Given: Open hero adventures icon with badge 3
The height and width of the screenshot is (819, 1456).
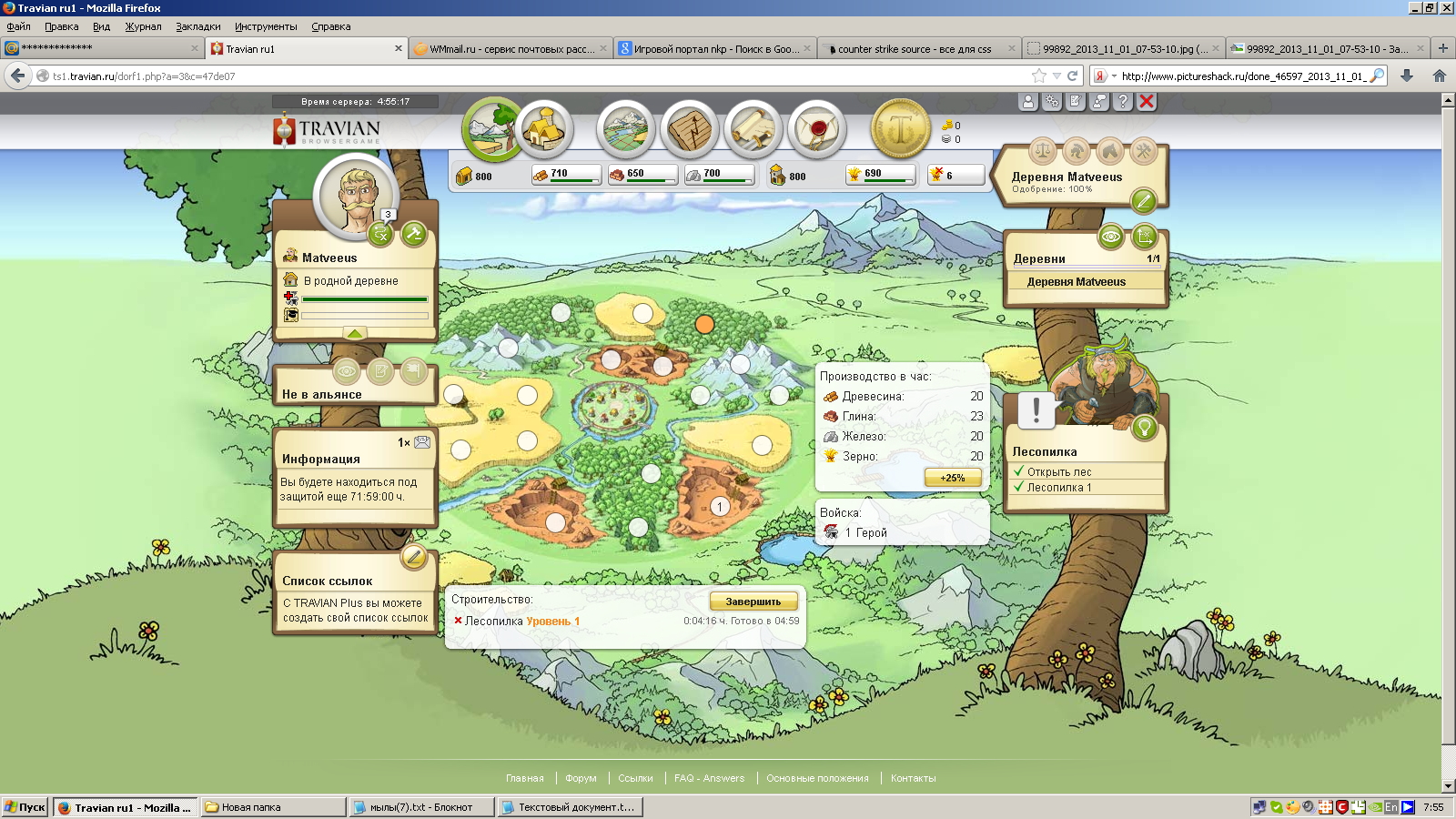Looking at the screenshot, I should [x=381, y=234].
